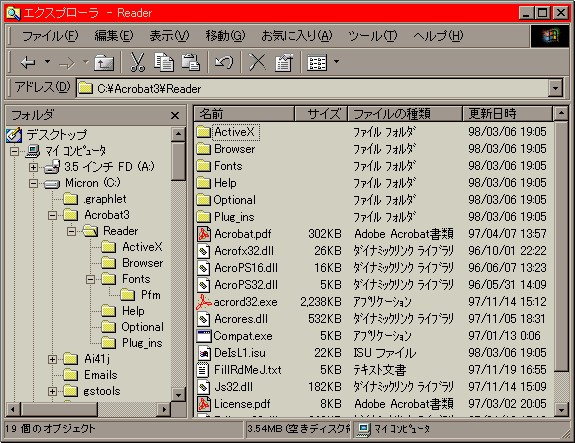Collapse the Reader tree node
This screenshot has width=575, height=443.
tap(72, 231)
